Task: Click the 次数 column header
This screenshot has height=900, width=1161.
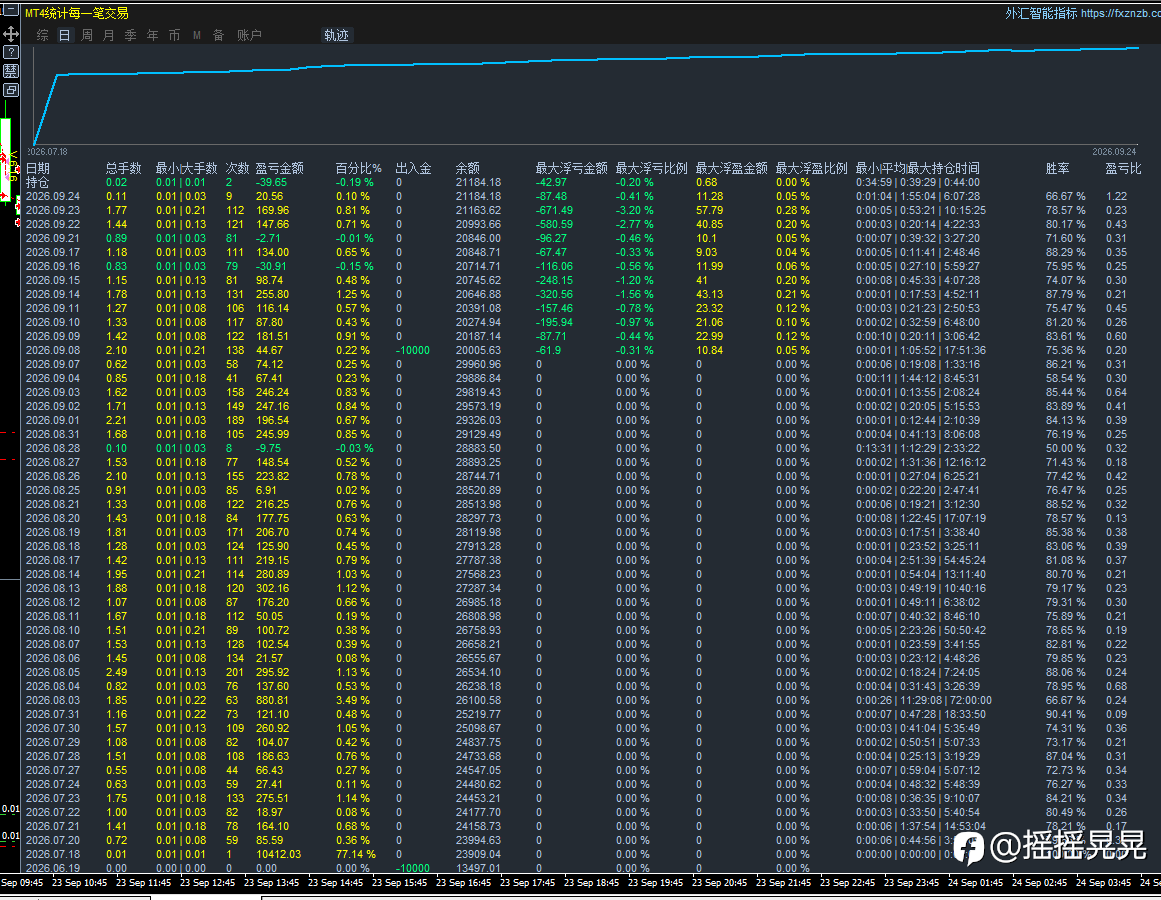Action: [x=237, y=168]
